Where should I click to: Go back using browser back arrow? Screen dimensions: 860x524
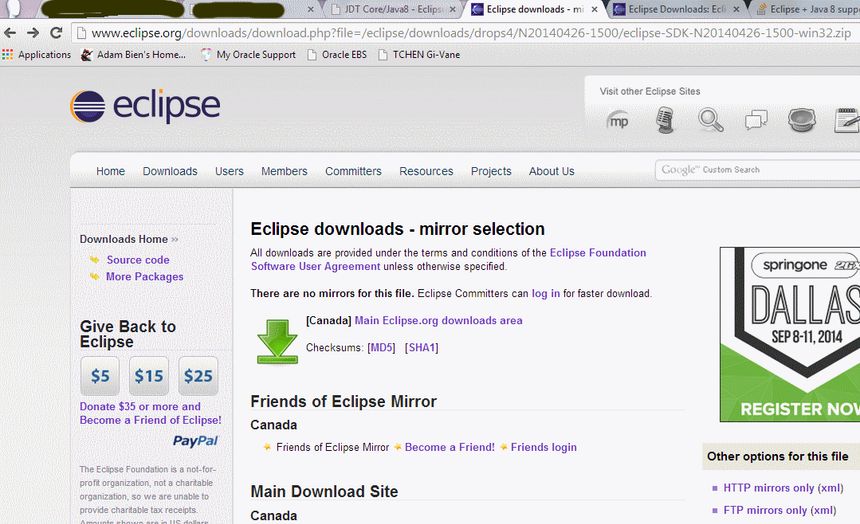10,32
